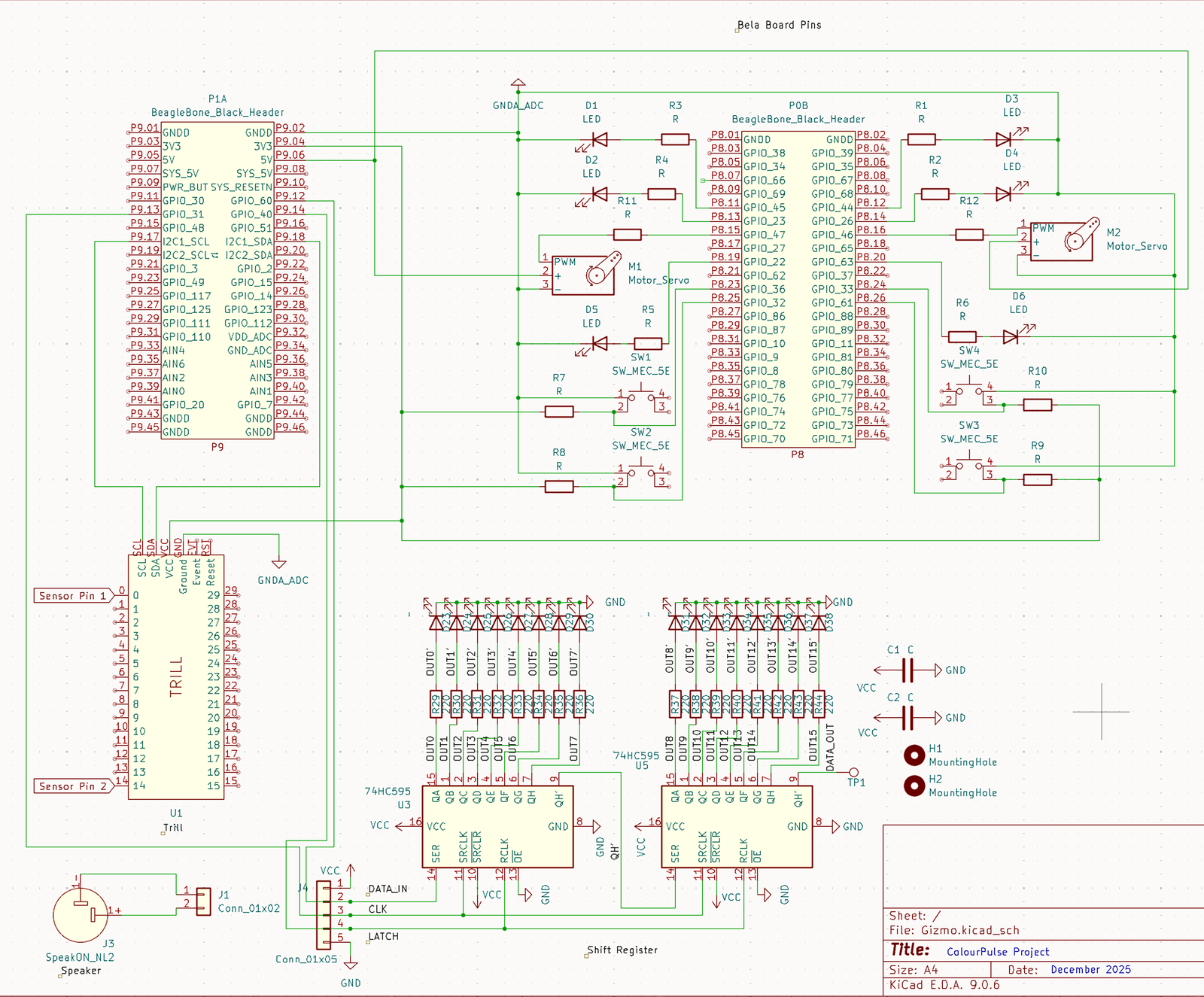The height and width of the screenshot is (997, 1204).
Task: Select the 'DATA_OUT' net label
Action: [x=830, y=747]
